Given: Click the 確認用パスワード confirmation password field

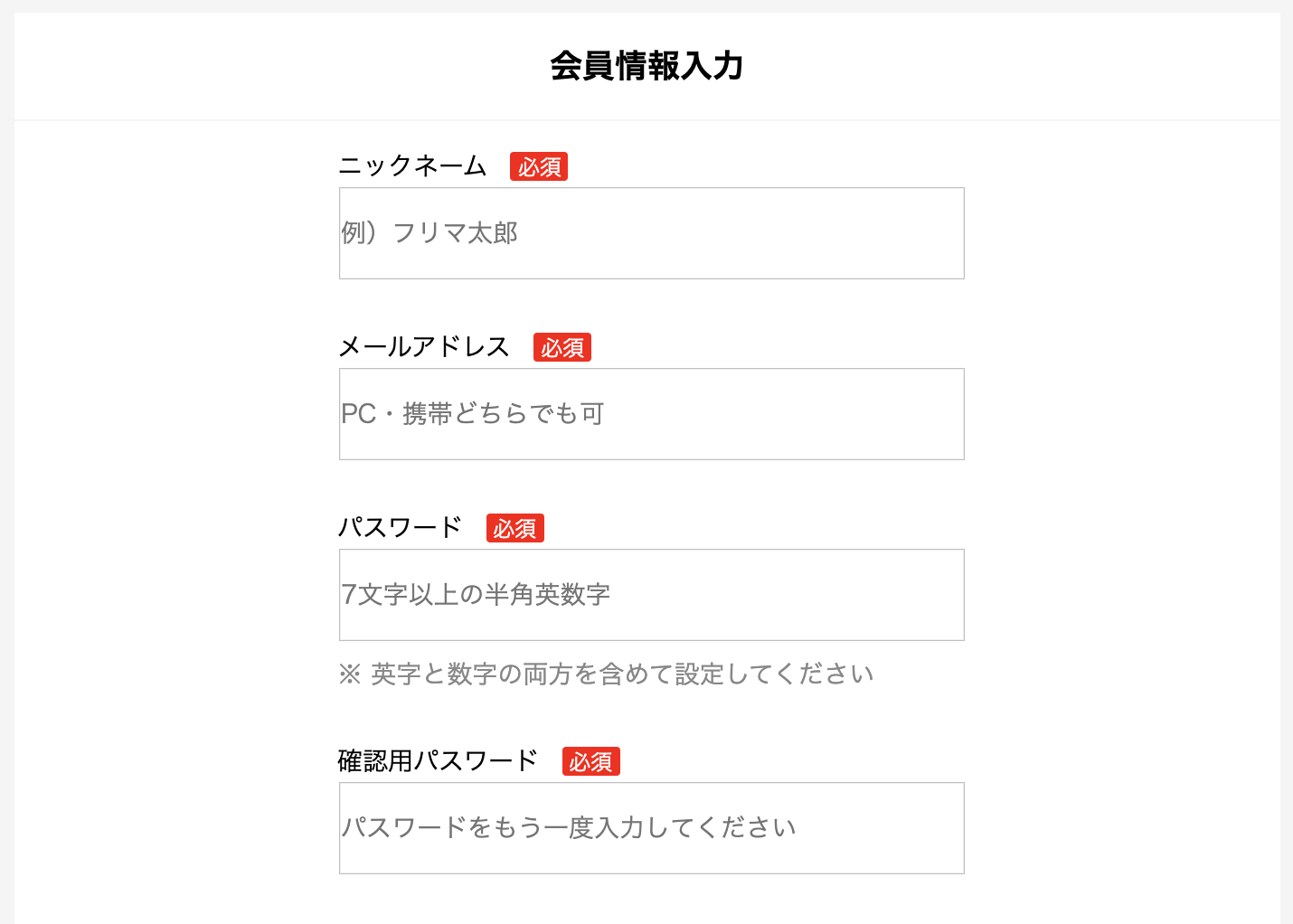Looking at the screenshot, I should [651, 827].
